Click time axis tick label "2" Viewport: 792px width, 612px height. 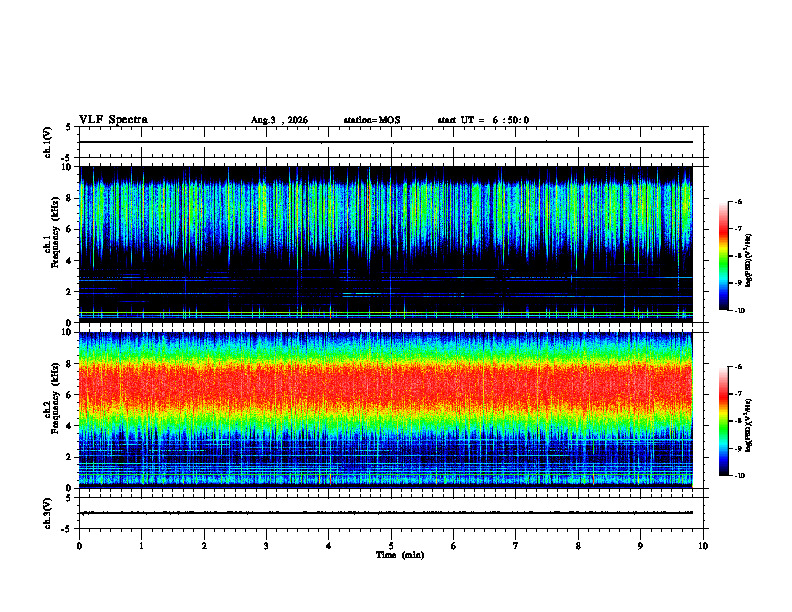point(204,546)
